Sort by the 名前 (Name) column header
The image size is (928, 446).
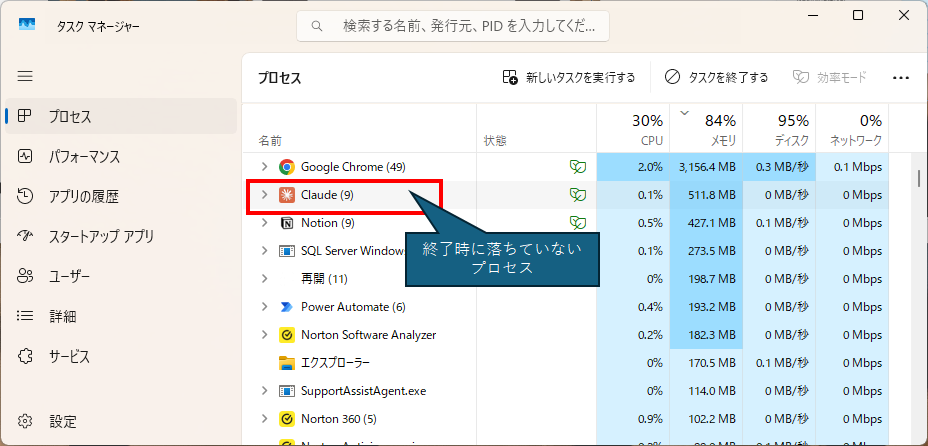[x=359, y=128]
